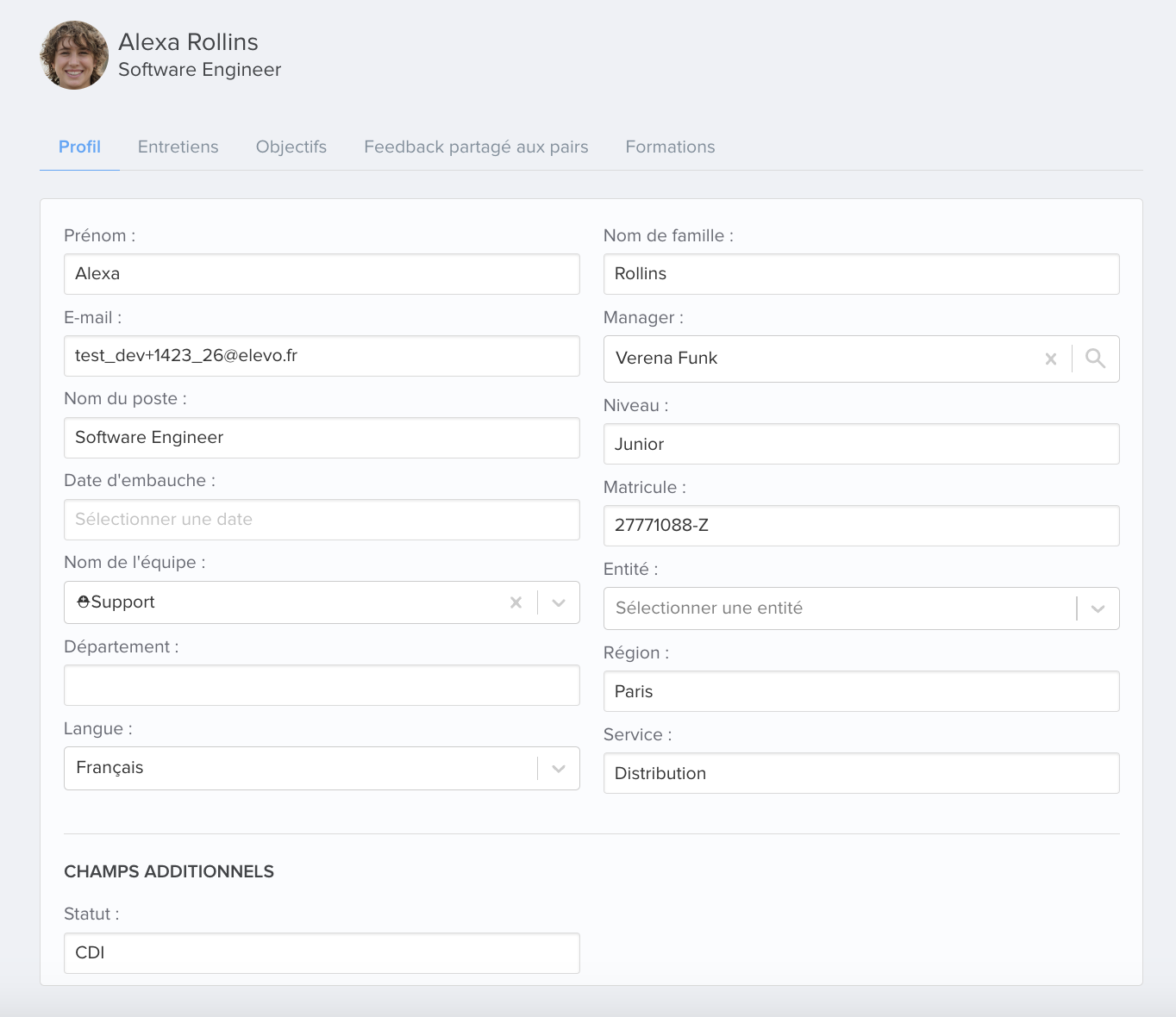The height and width of the screenshot is (1017, 1176).
Task: Clear the Verena Funk manager selection
Action: (1050, 359)
